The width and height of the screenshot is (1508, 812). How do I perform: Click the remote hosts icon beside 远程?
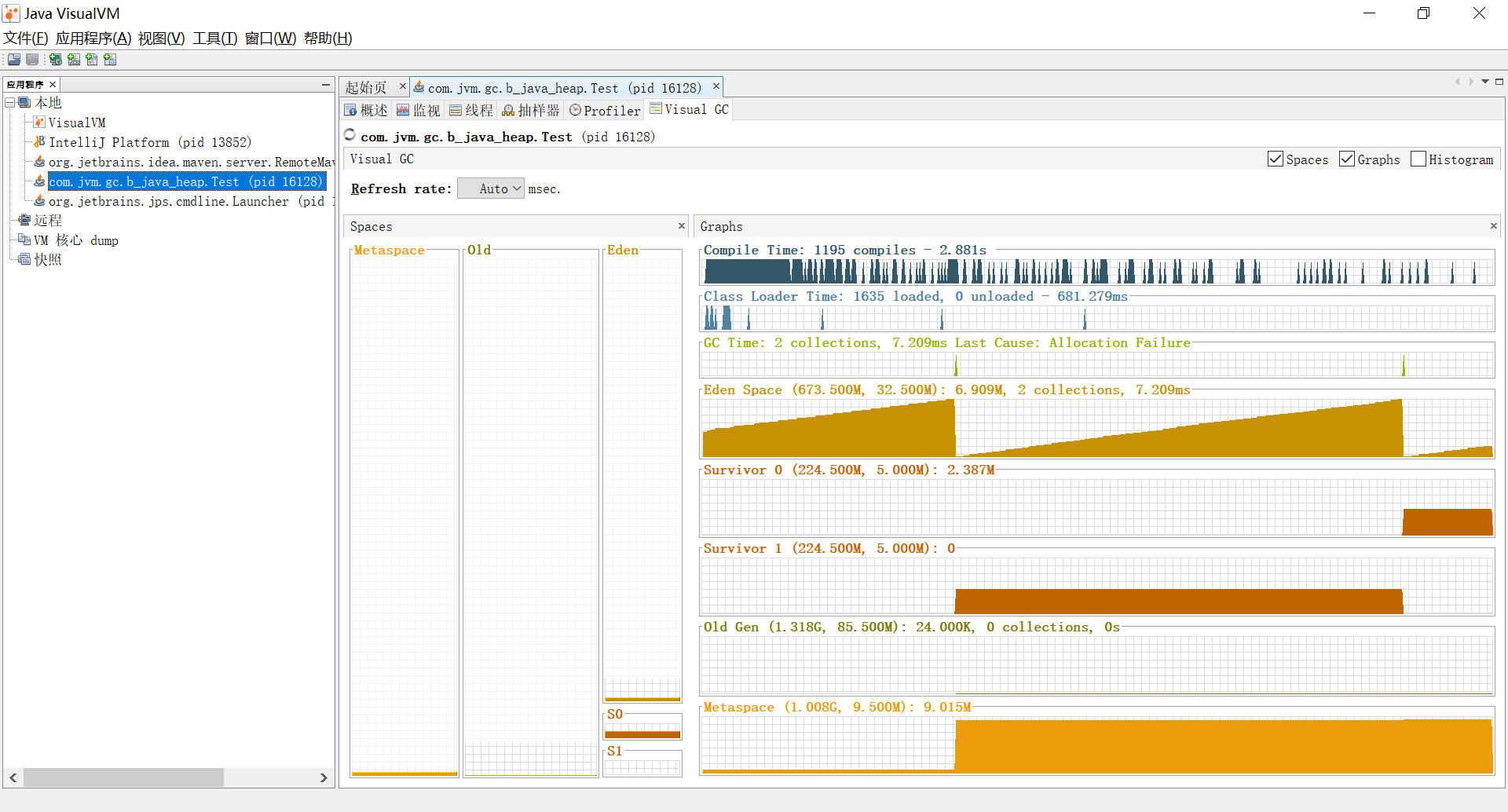pos(24,221)
